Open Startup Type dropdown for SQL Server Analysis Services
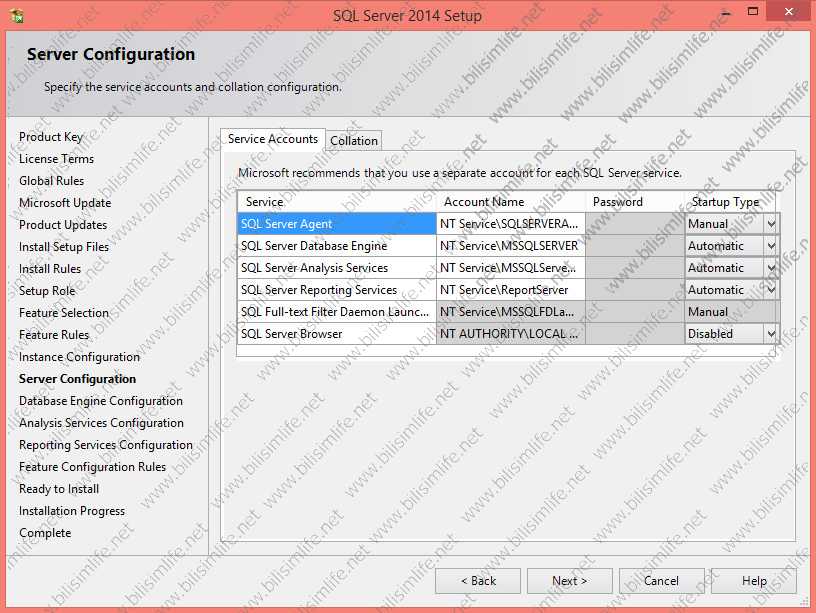The width and height of the screenshot is (816, 613). pos(771,268)
